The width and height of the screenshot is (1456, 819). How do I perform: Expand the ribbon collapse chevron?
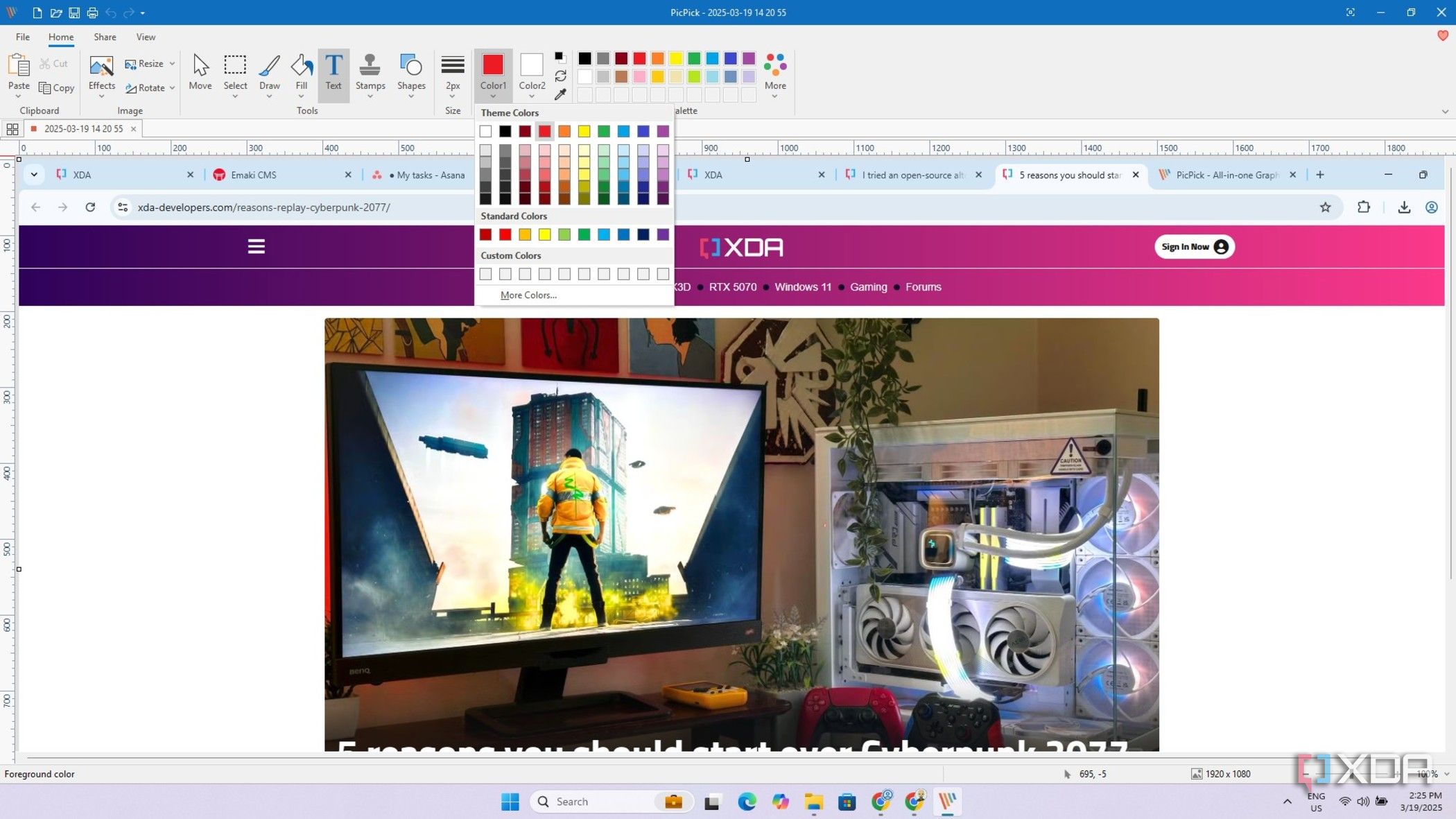1445,111
